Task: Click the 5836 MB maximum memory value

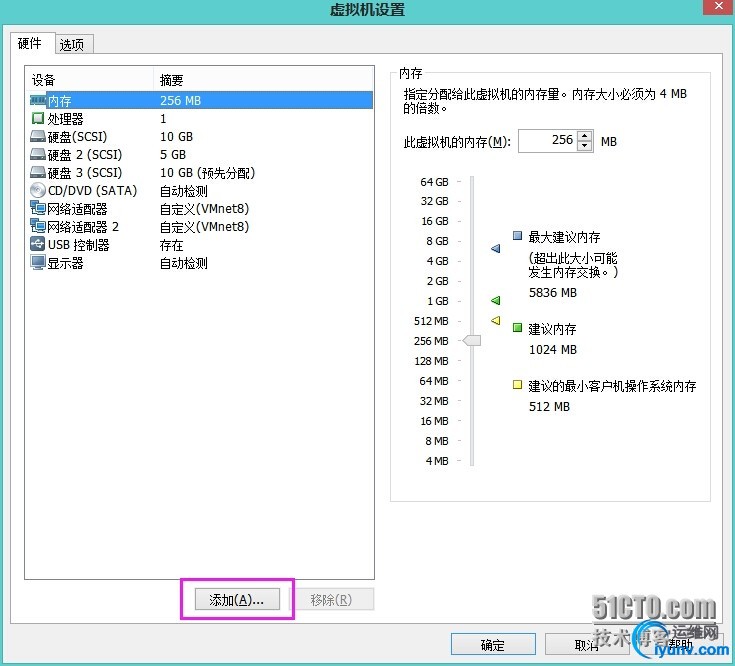Action: click(553, 292)
